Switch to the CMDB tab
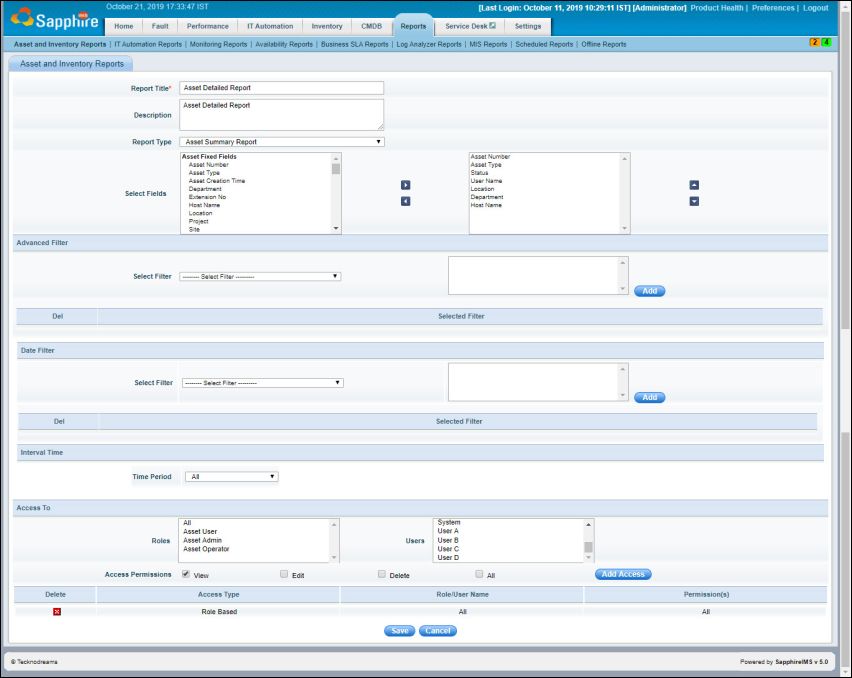 coord(371,26)
